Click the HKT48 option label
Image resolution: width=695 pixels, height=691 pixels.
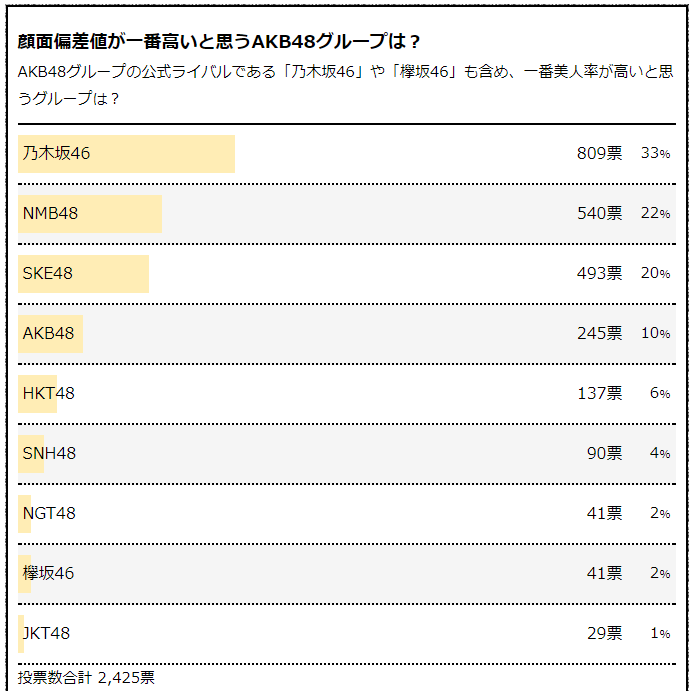tap(48, 394)
